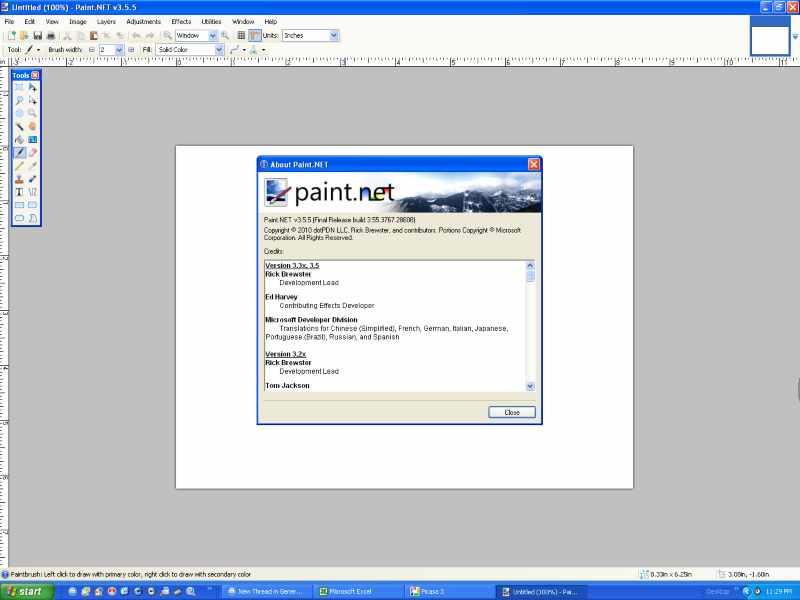The height and width of the screenshot is (600, 800).
Task: Select the Eraser tool
Action: point(33,153)
